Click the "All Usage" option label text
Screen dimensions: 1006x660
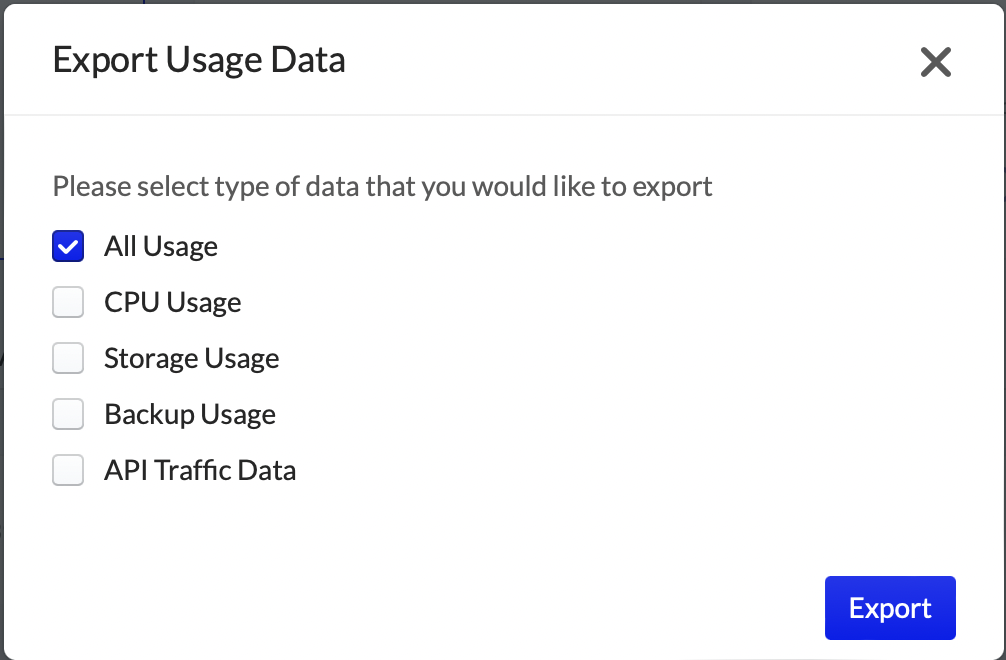(x=161, y=247)
